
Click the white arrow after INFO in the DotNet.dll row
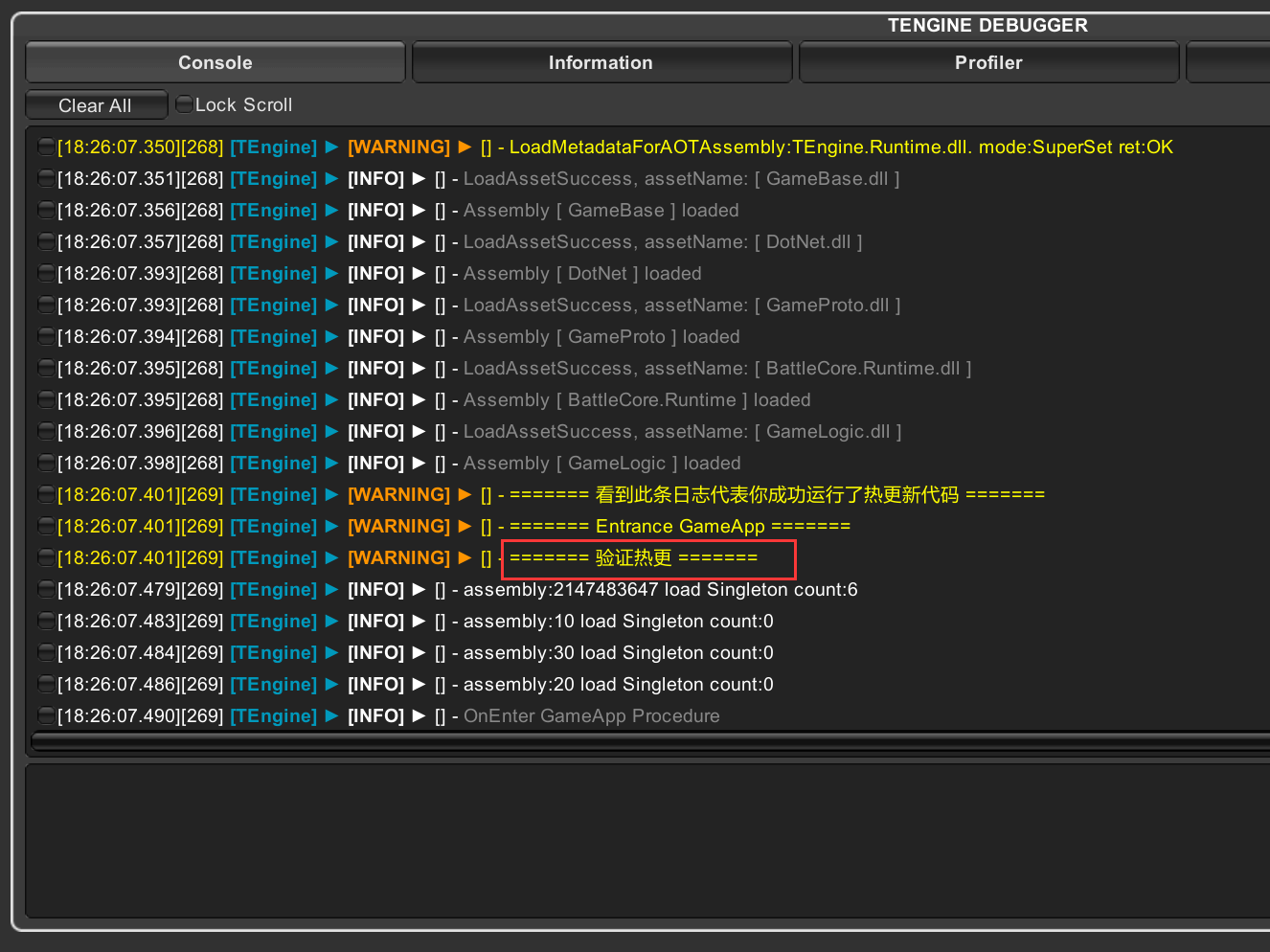tap(419, 241)
